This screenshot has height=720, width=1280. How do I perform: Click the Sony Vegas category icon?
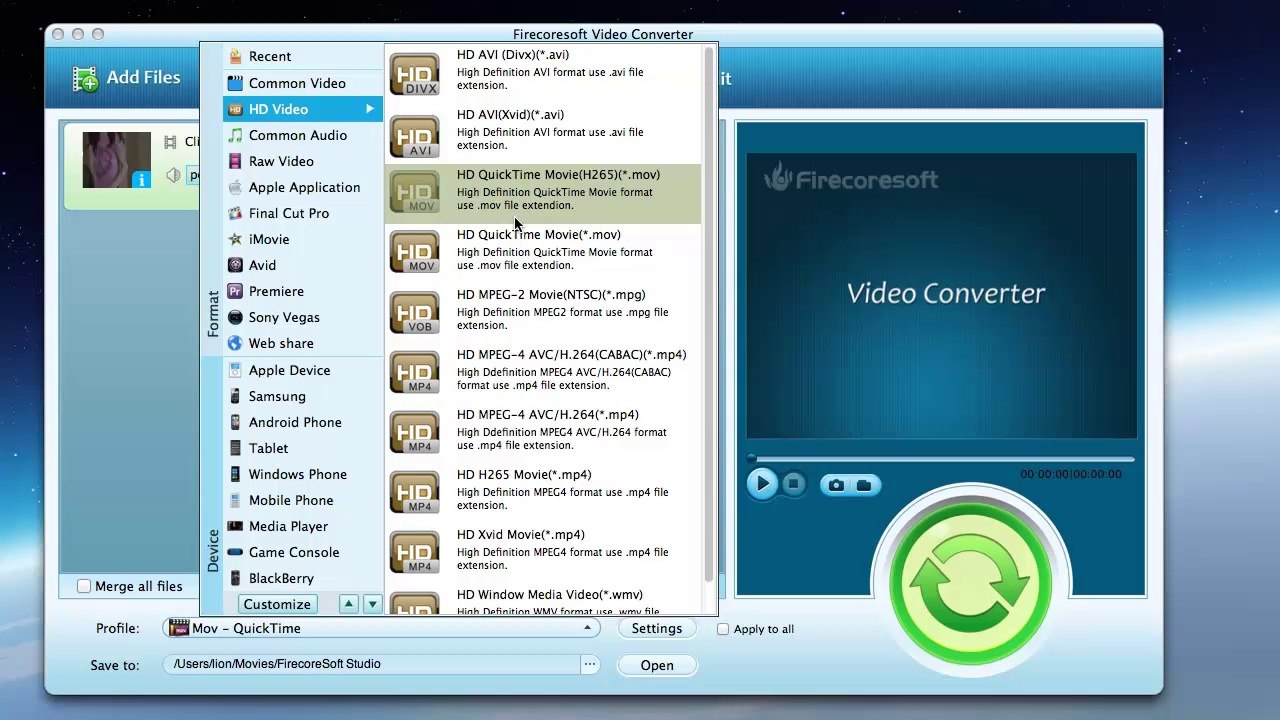coord(235,317)
